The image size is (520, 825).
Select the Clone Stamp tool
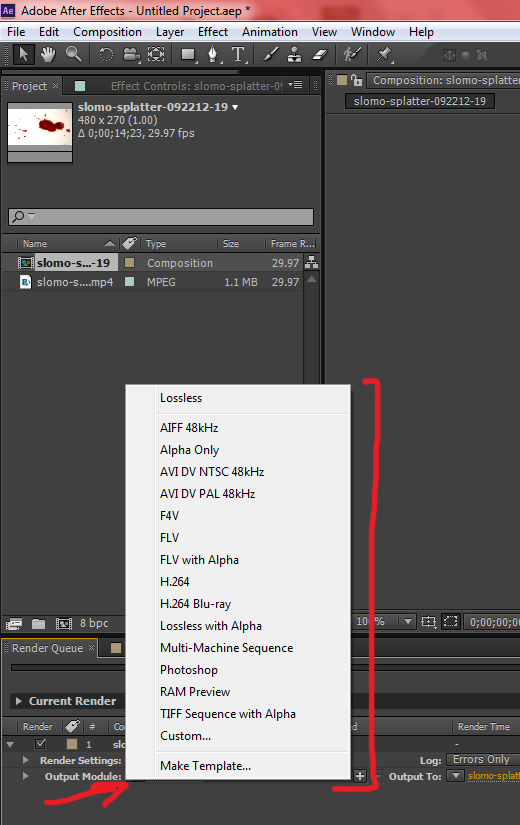coord(295,54)
